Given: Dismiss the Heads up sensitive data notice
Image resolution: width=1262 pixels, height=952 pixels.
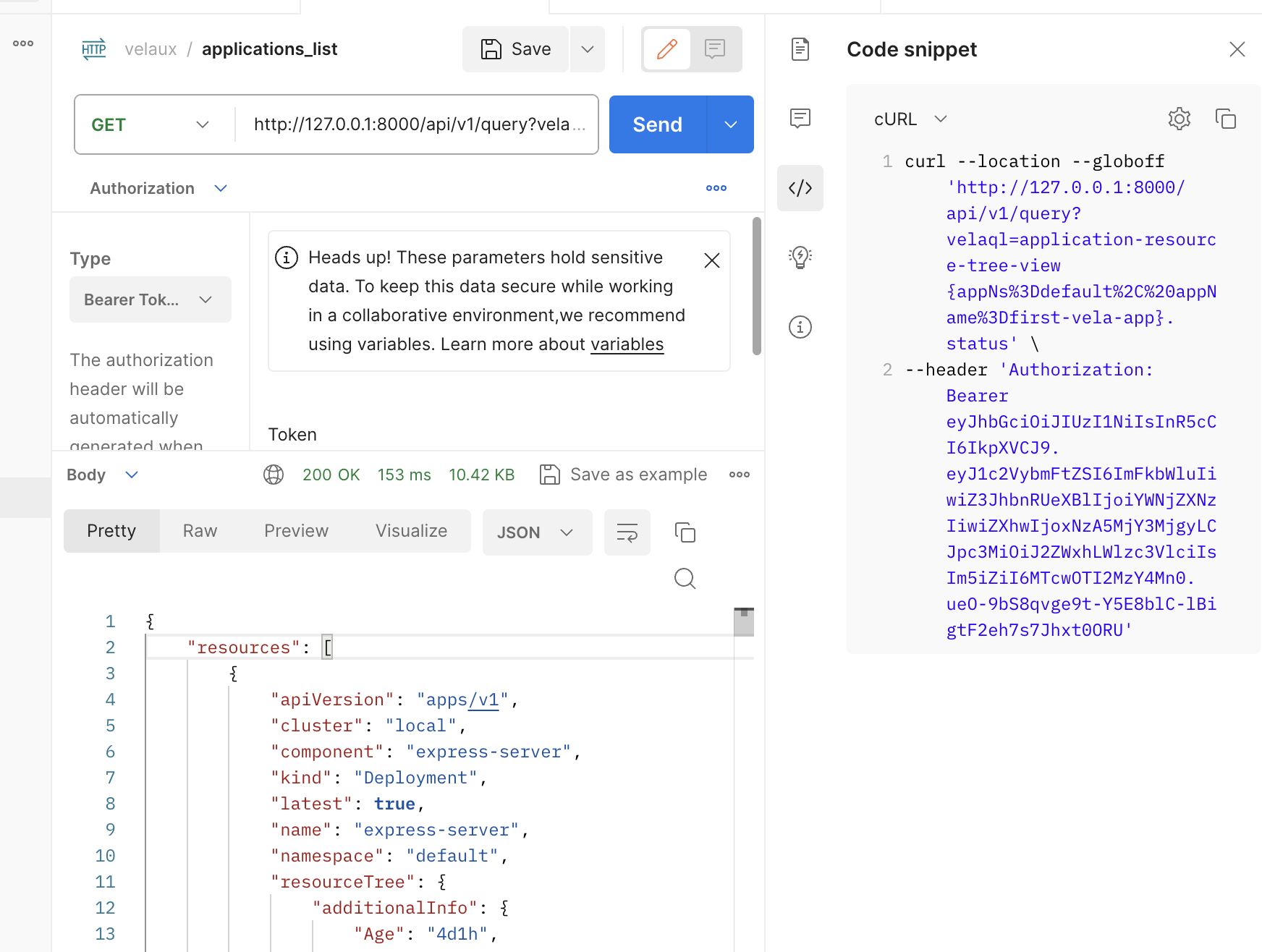Looking at the screenshot, I should (712, 260).
